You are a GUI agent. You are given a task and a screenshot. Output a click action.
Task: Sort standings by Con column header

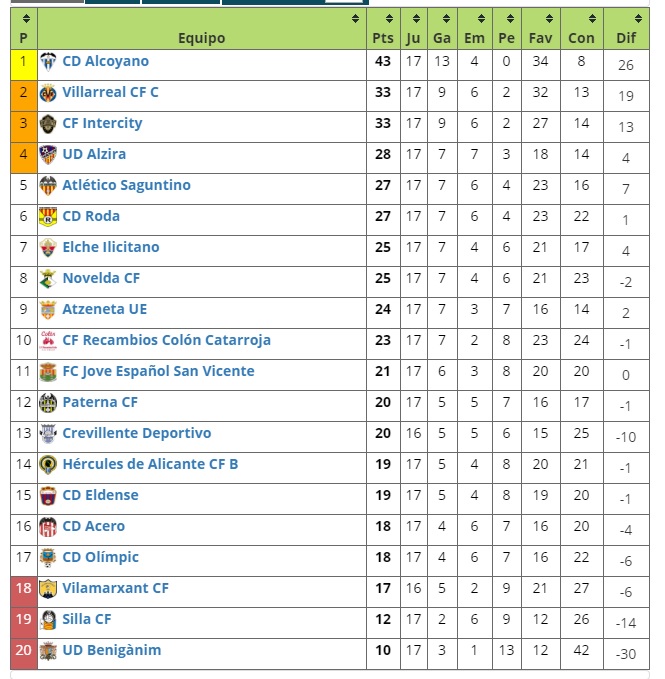point(581,29)
